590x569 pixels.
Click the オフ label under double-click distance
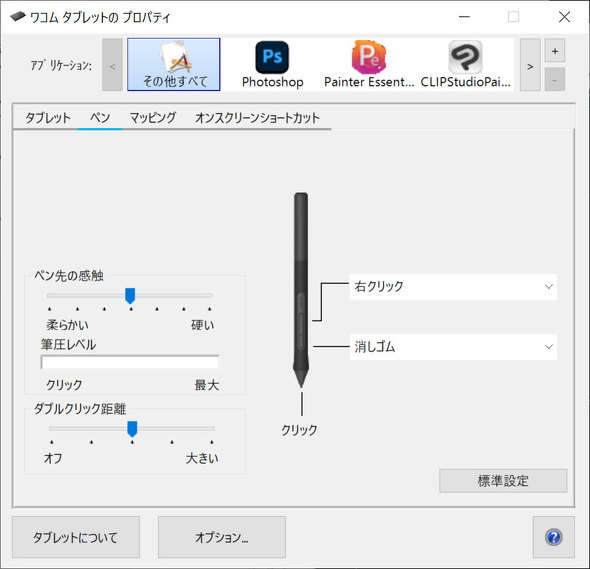[53, 458]
